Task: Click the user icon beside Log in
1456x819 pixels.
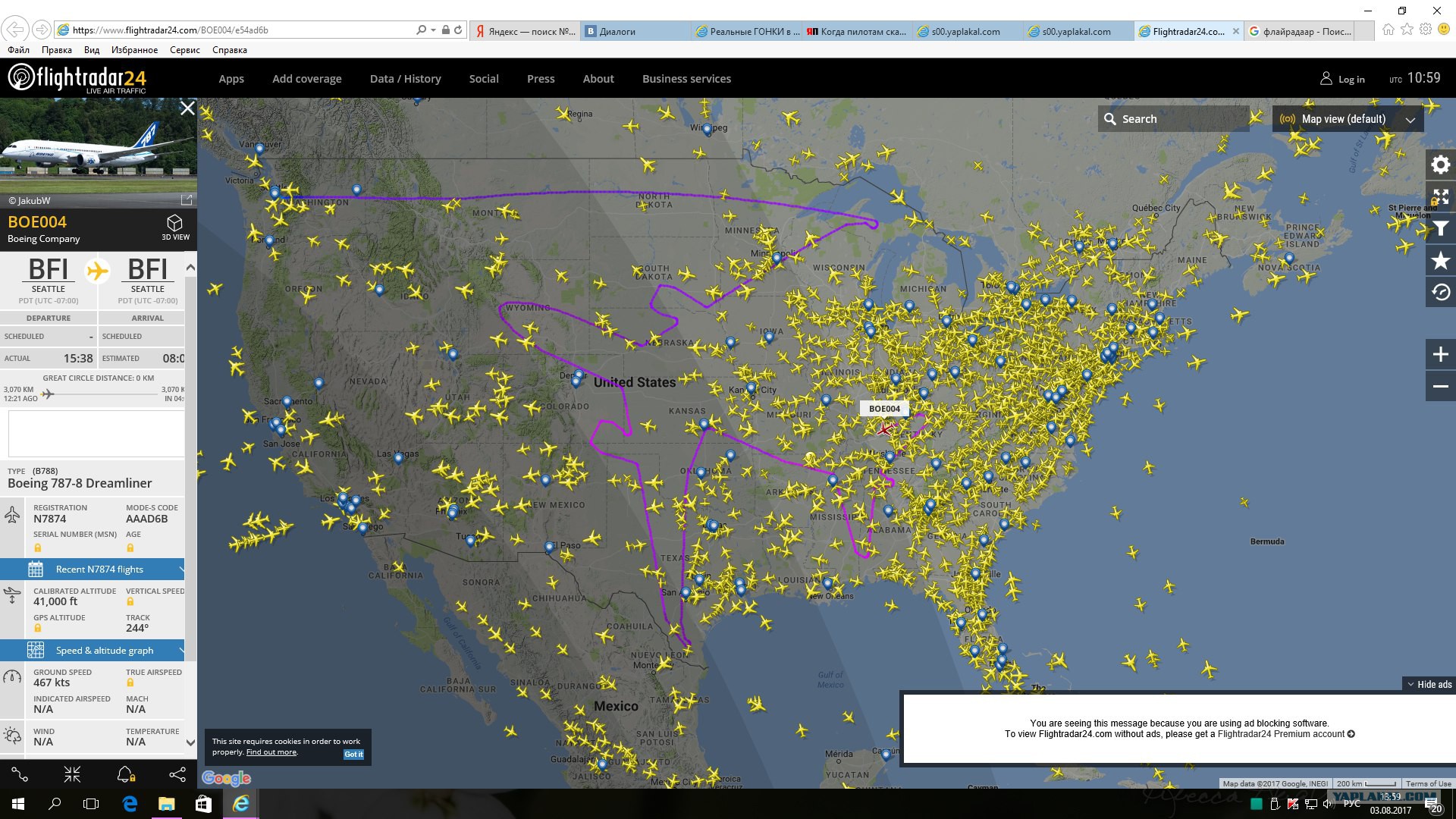Action: (x=1326, y=78)
